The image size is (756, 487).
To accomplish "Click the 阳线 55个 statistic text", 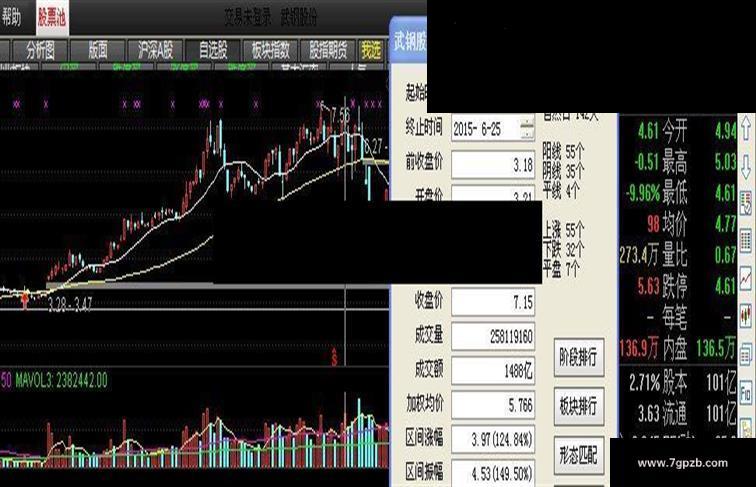I will pos(563,152).
